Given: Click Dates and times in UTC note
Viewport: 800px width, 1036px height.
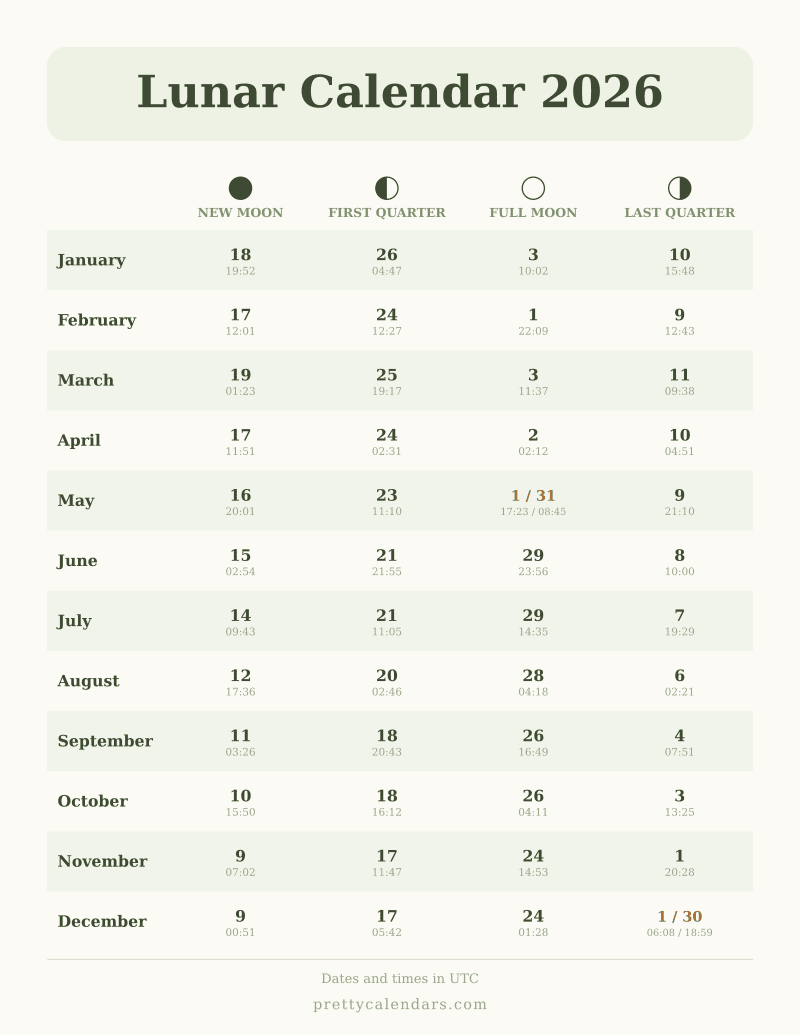Looking at the screenshot, I should (x=400, y=979).
